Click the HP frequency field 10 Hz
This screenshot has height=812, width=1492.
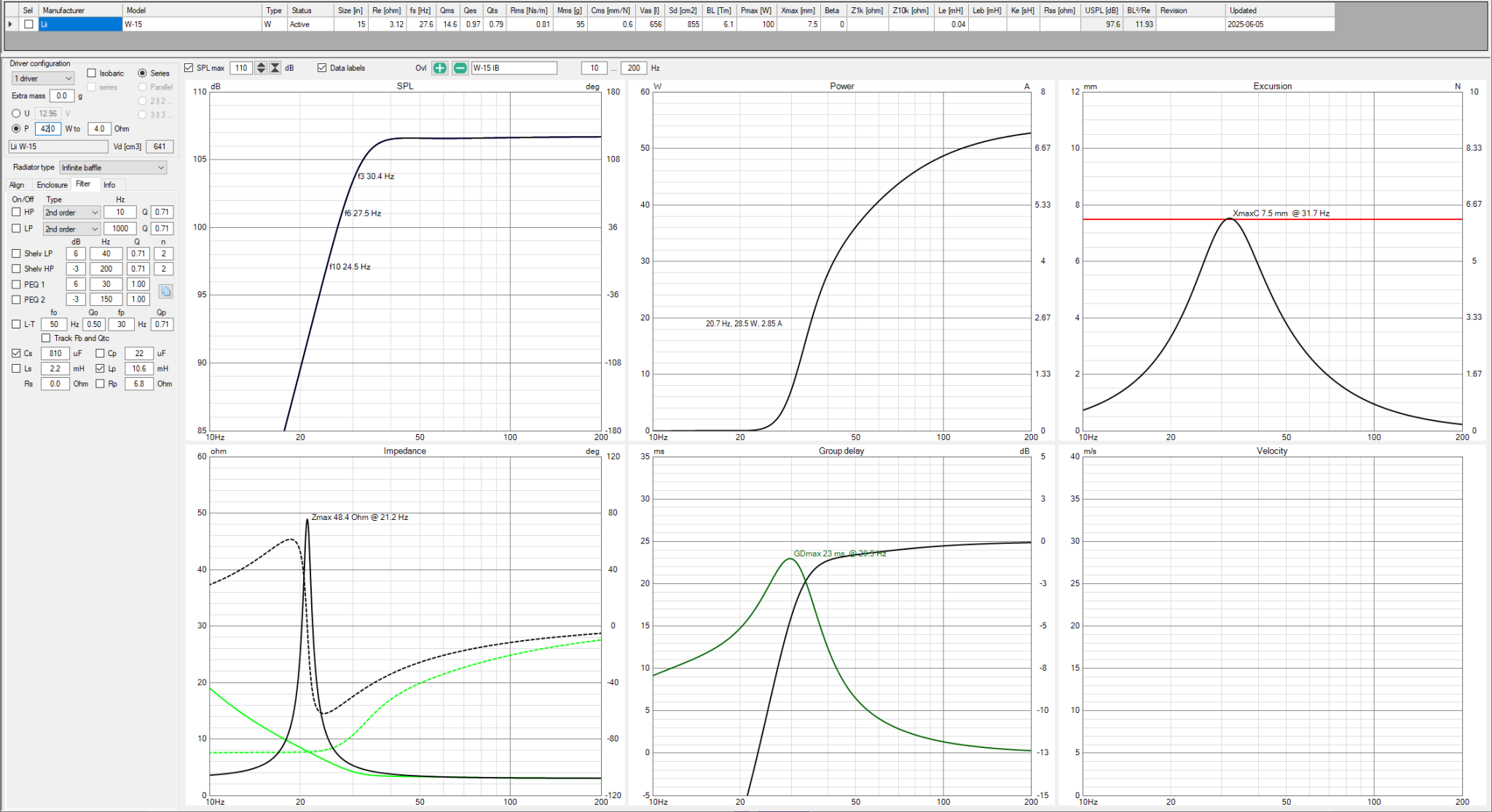[x=120, y=212]
